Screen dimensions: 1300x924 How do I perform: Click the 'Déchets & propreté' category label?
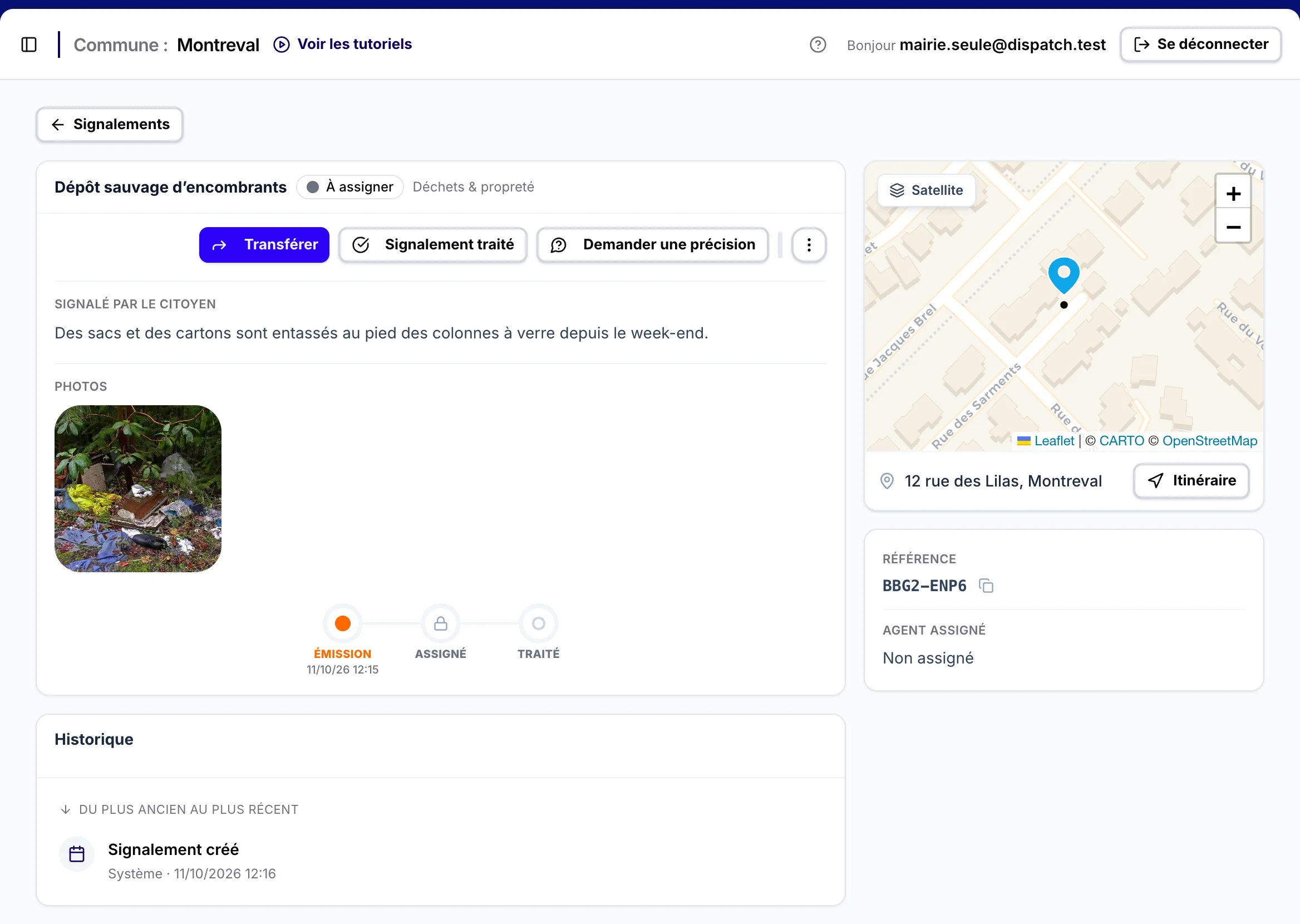pyautogui.click(x=473, y=187)
